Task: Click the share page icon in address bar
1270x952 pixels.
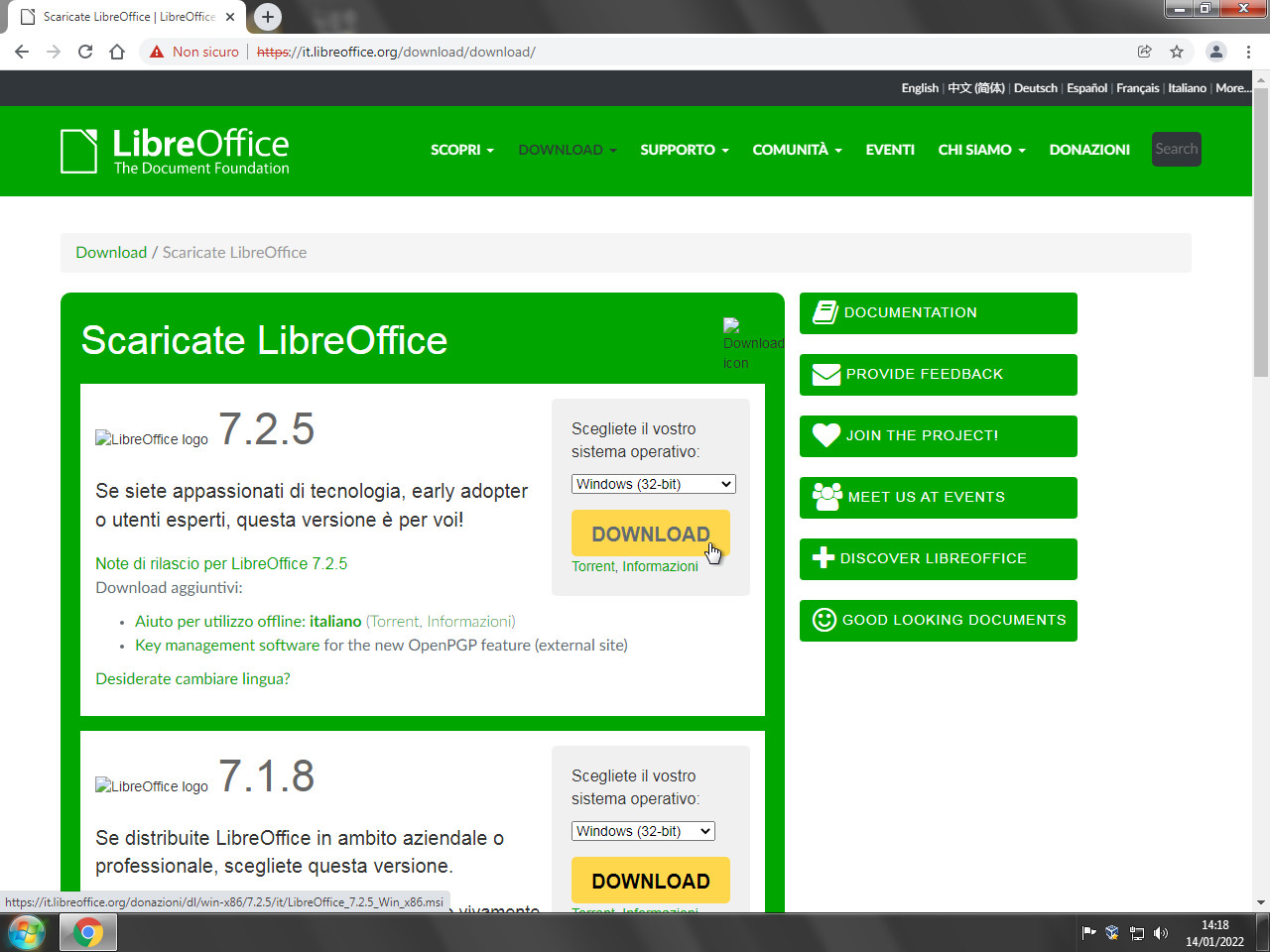Action: pyautogui.click(x=1144, y=52)
